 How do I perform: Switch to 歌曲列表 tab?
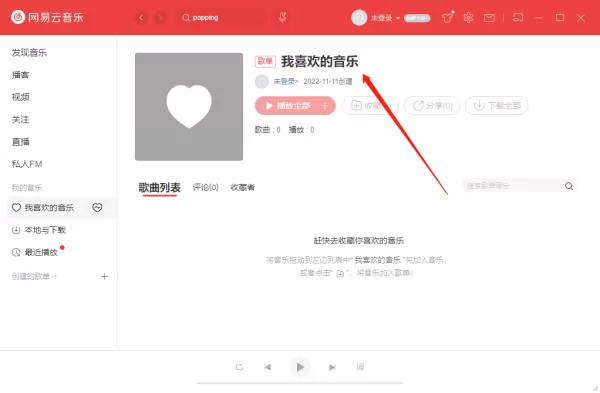click(159, 188)
